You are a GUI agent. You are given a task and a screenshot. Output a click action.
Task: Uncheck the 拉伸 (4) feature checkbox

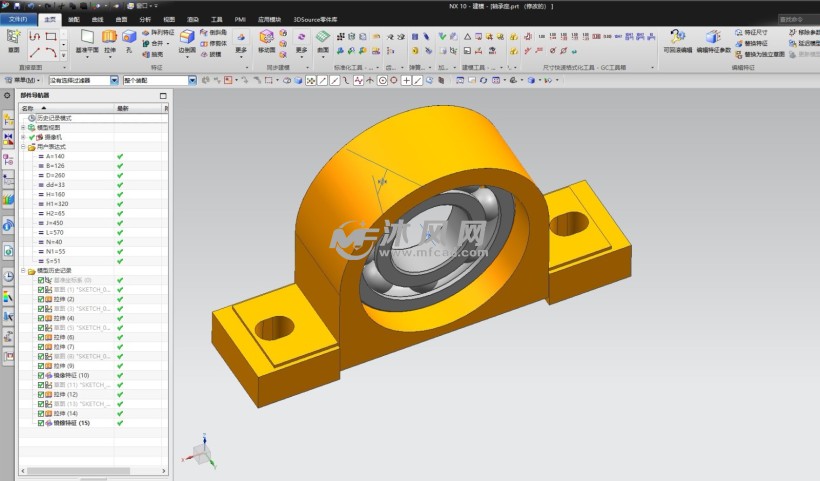click(x=41, y=318)
